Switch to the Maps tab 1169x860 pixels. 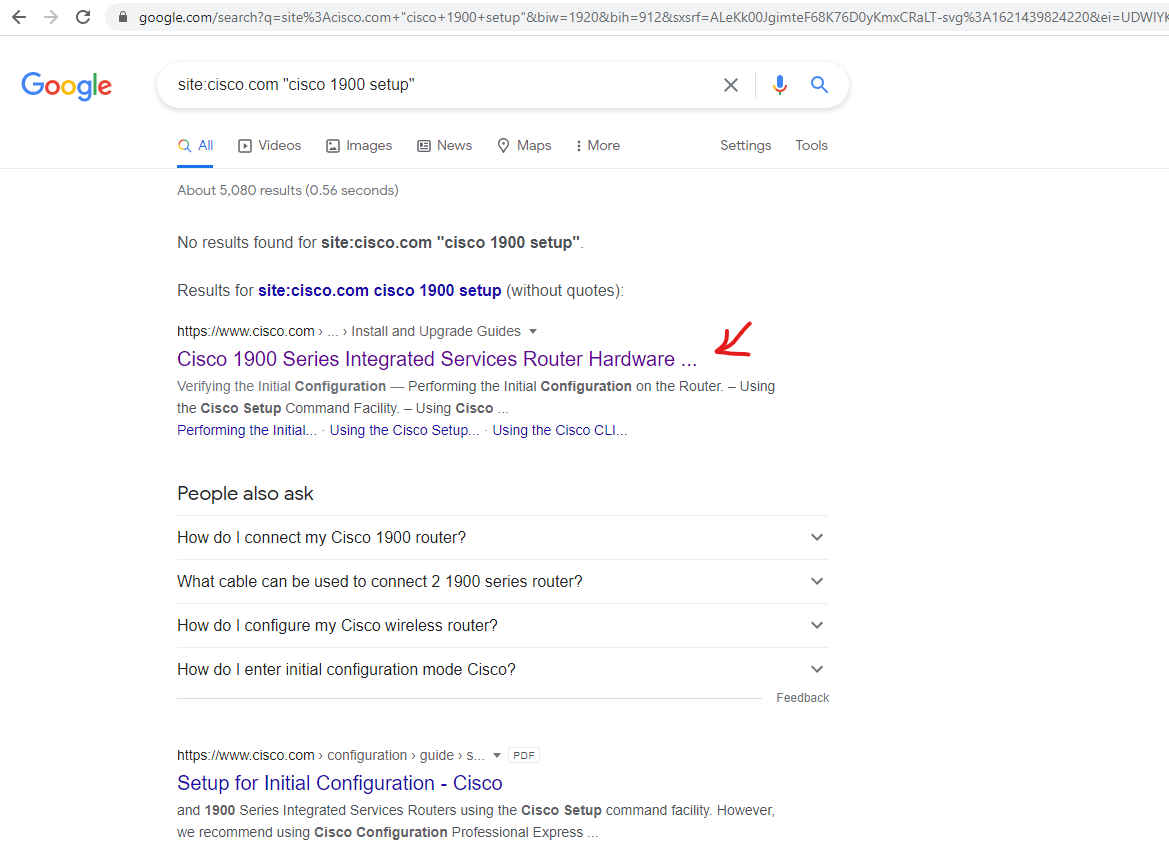click(524, 146)
